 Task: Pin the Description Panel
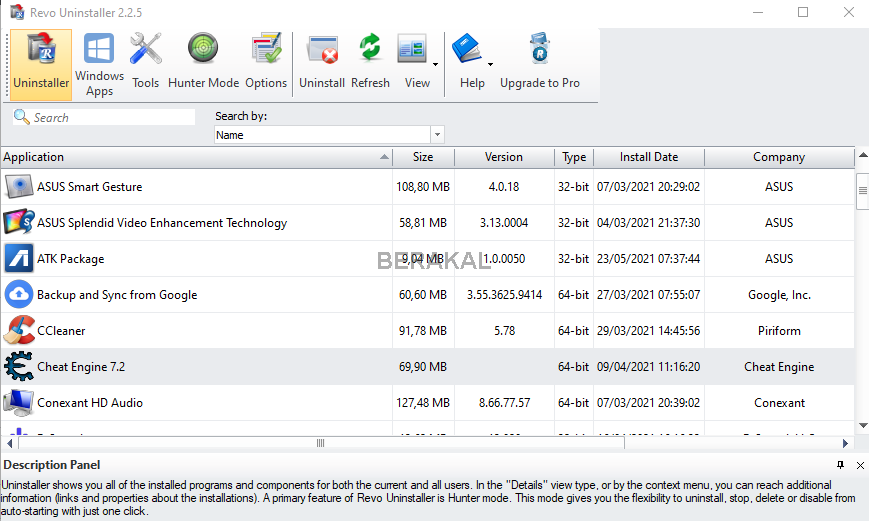[x=840, y=465]
